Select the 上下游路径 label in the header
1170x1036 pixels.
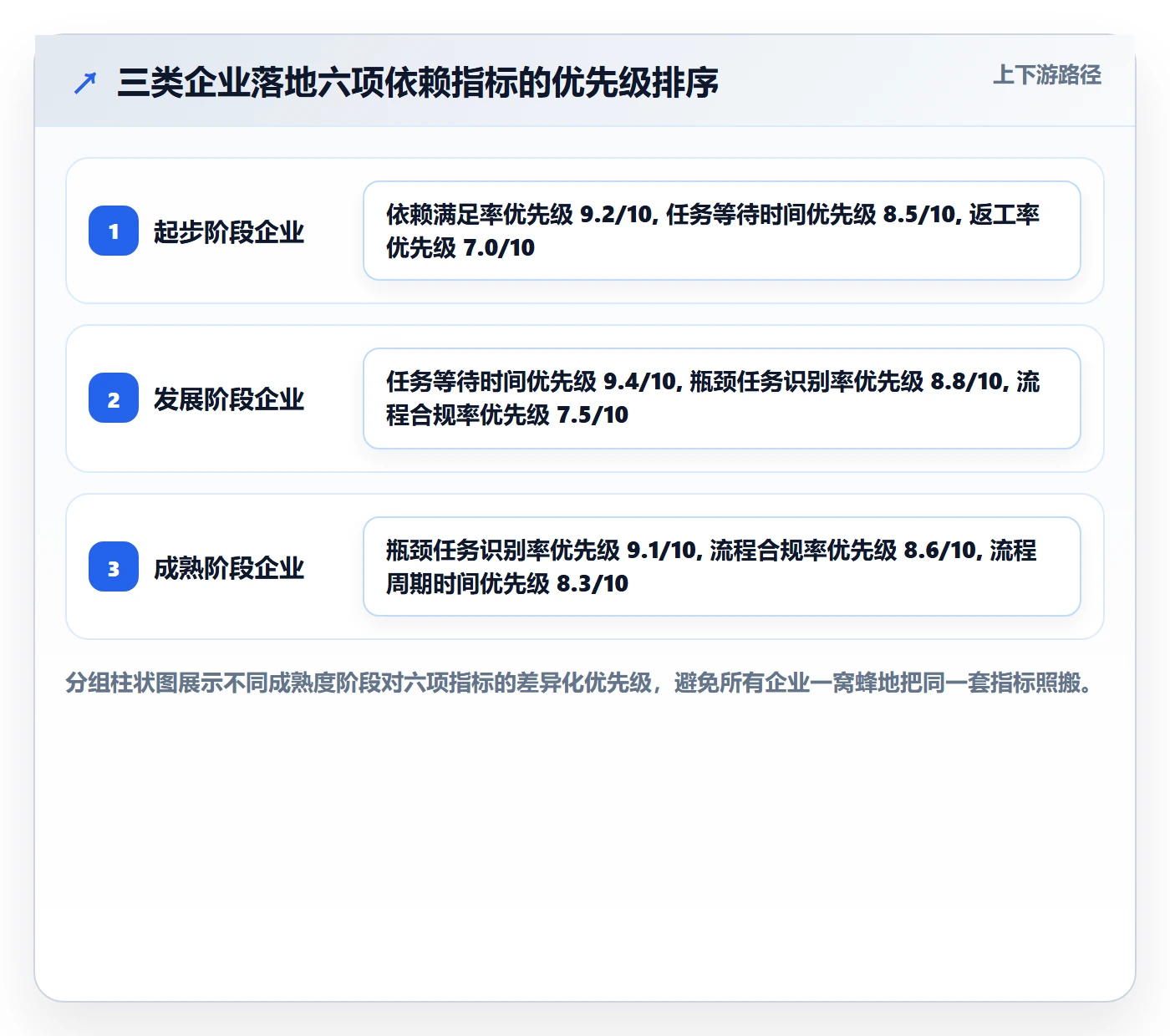[x=1047, y=75]
